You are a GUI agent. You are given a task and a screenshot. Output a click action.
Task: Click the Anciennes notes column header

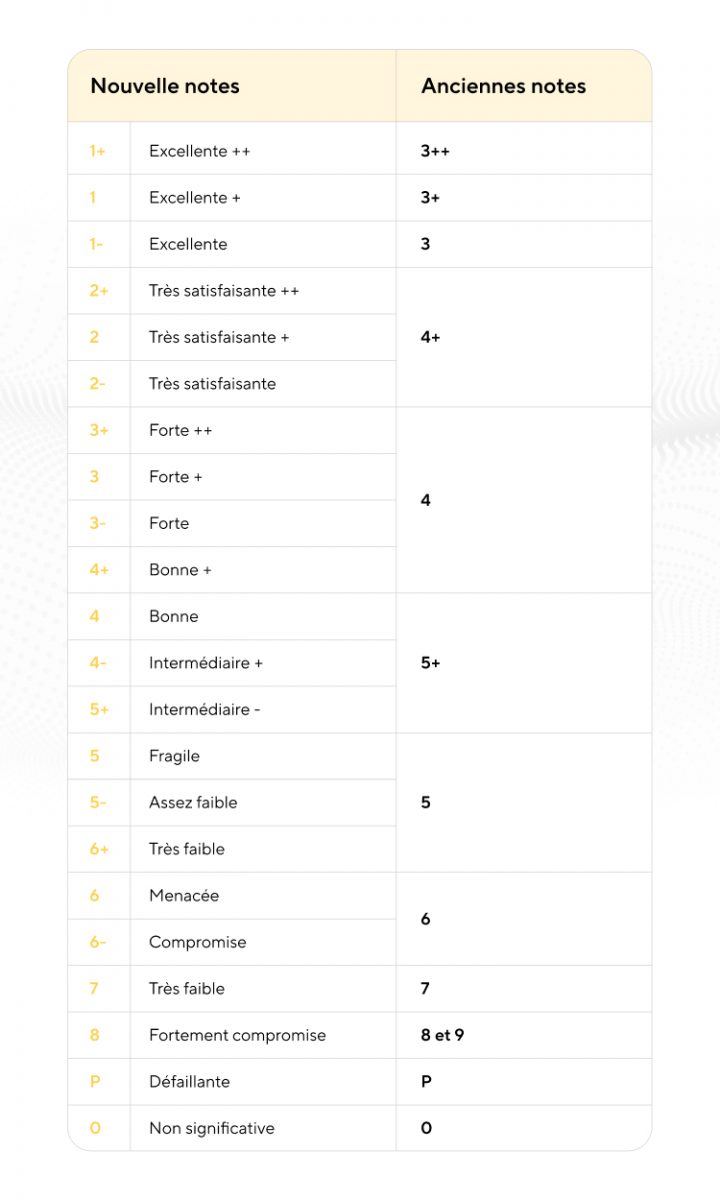(503, 86)
